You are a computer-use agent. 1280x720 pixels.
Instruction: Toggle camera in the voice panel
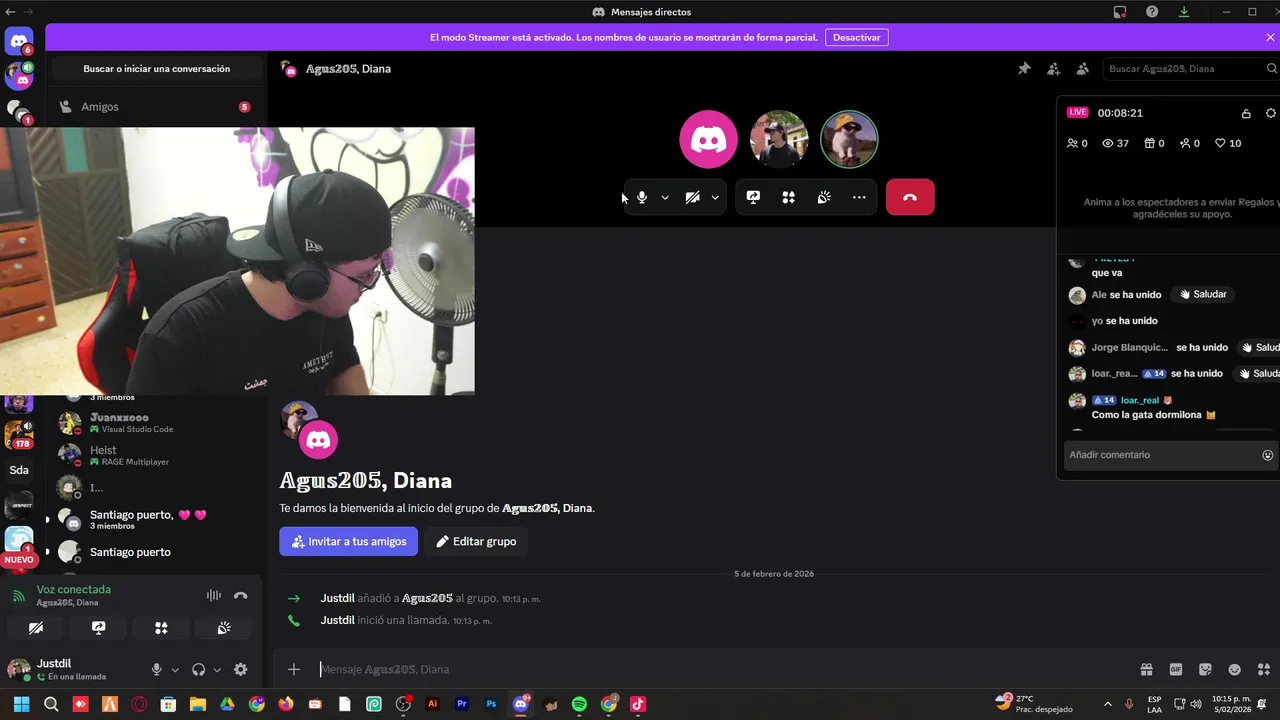pos(36,628)
